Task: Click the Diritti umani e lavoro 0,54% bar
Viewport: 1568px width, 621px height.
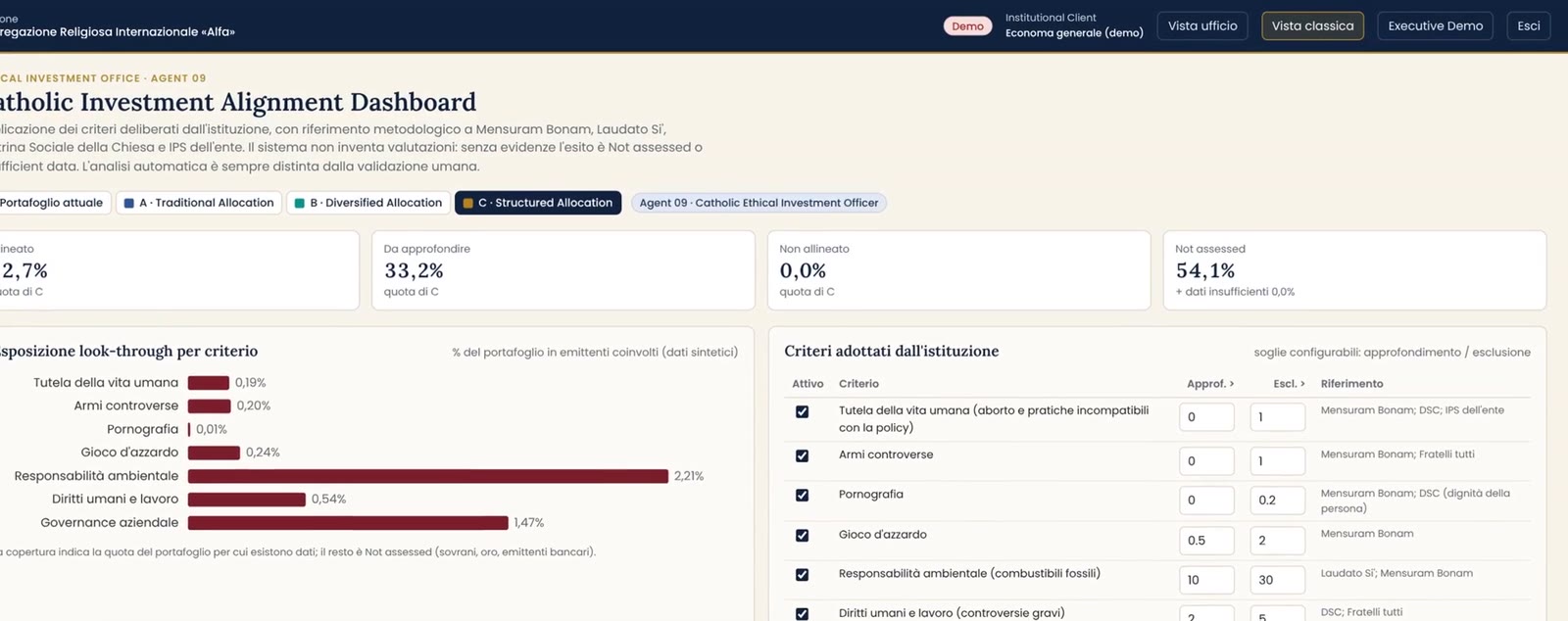Action: pos(247,500)
